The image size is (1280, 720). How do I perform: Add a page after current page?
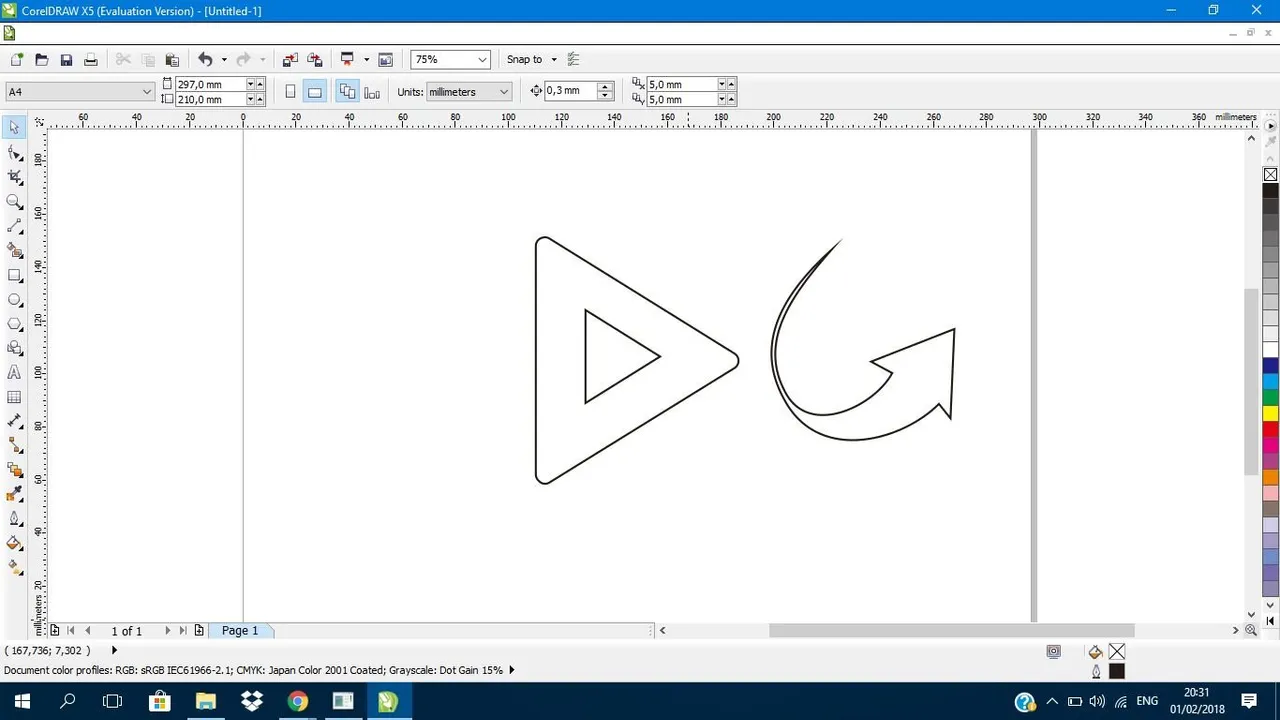point(199,631)
